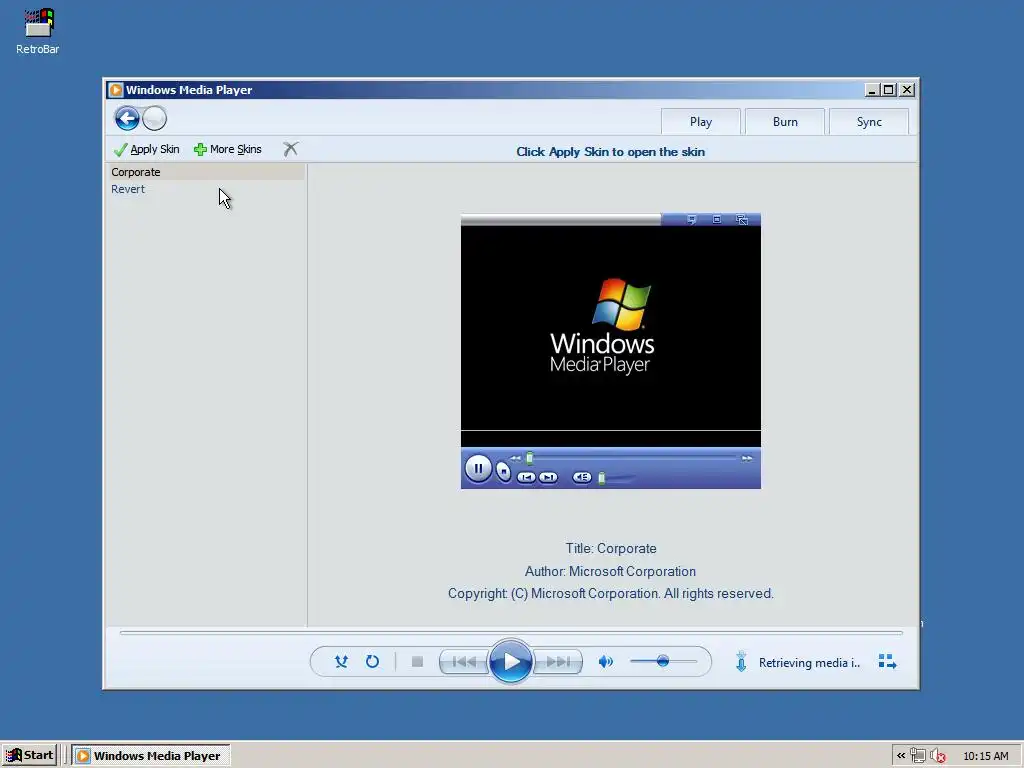Maximize the Windows Media Player window
This screenshot has width=1024, height=768.
click(x=888, y=90)
